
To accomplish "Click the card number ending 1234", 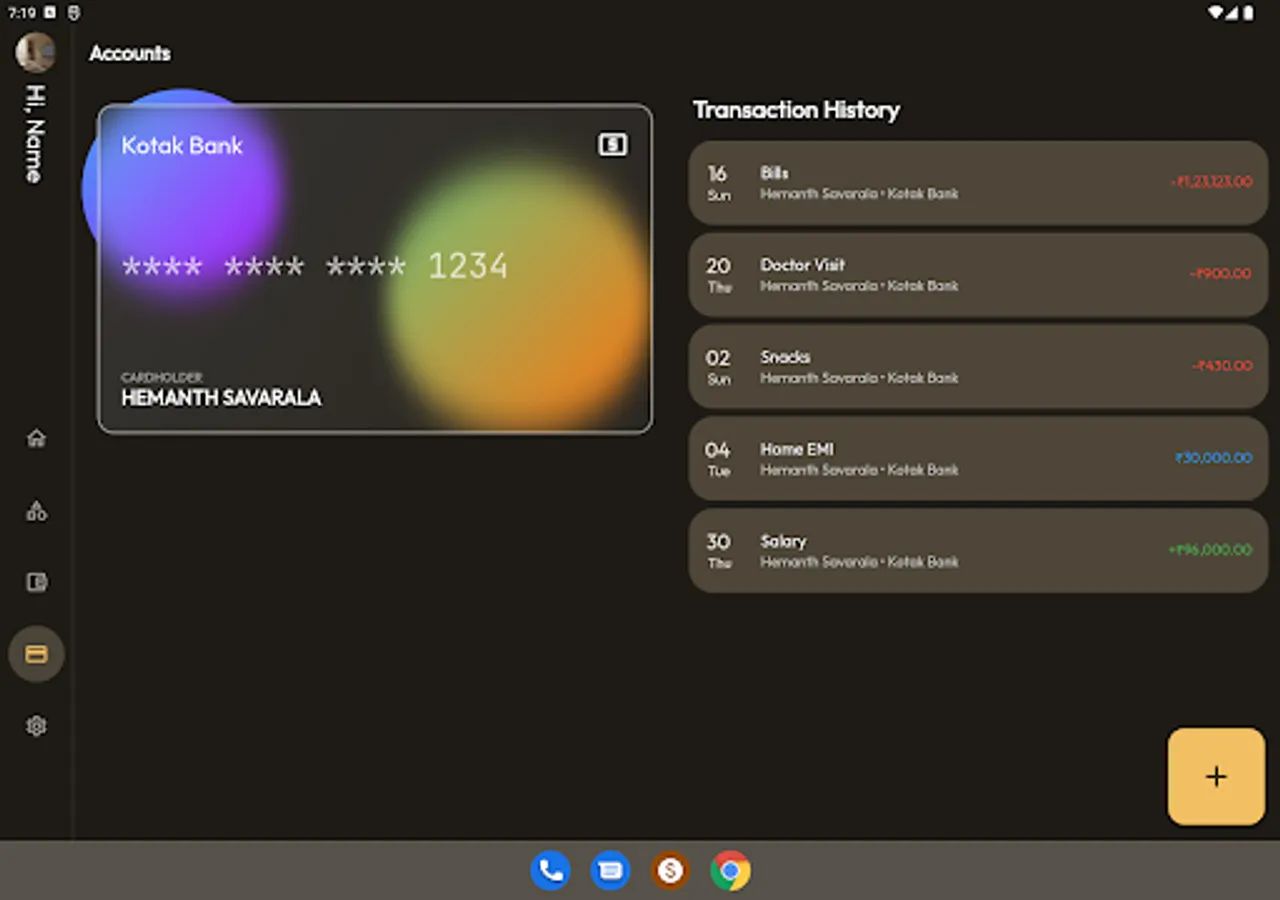I will click(315, 266).
